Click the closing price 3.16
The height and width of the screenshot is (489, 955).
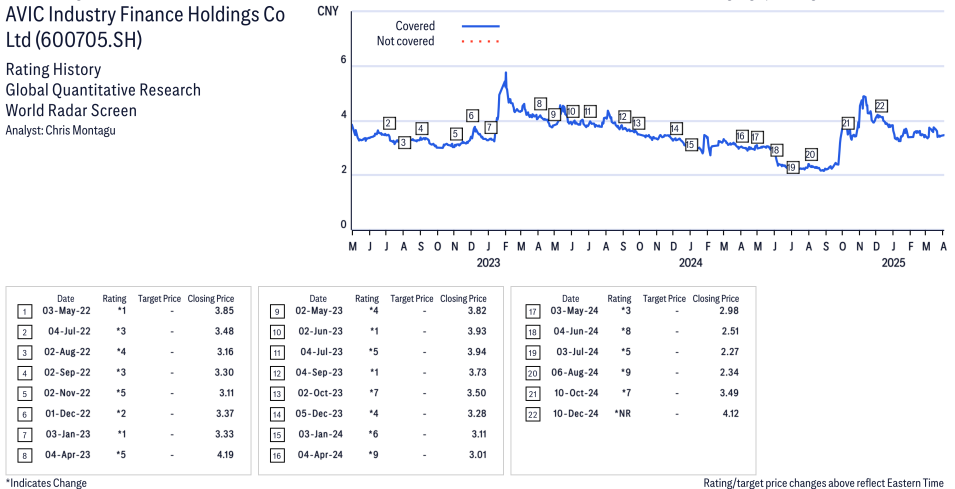pos(224,352)
